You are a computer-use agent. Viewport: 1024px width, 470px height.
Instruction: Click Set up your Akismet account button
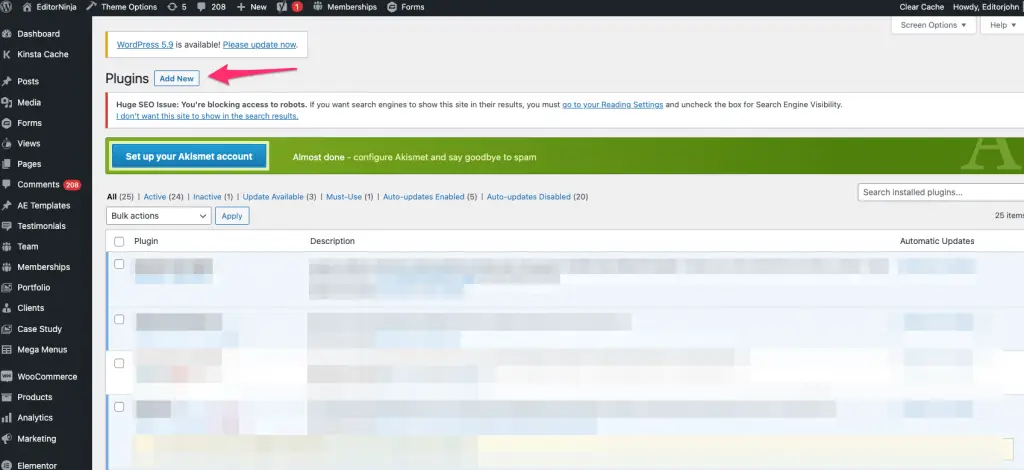point(189,157)
